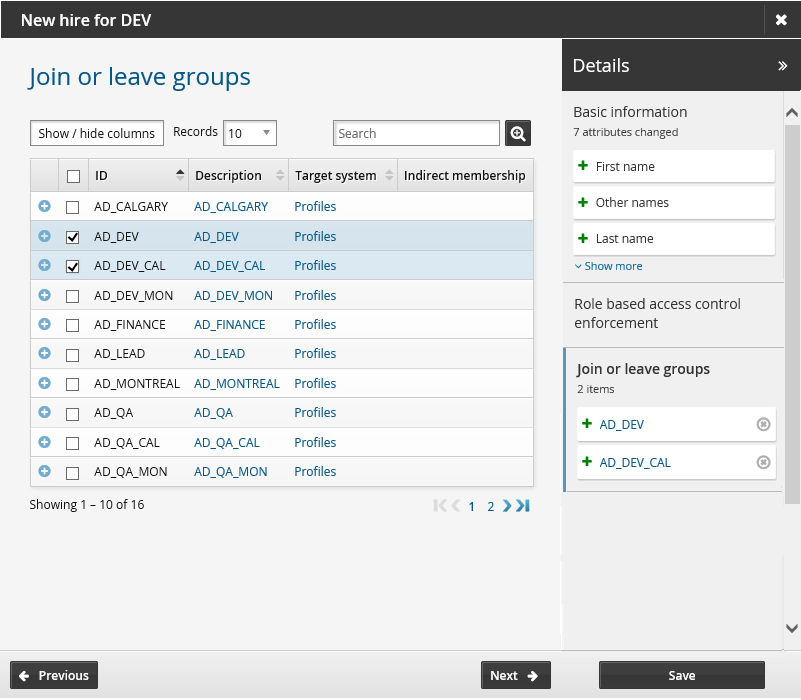Remove AD_DEV_CAL from selected groups
801x700 pixels.
click(x=763, y=462)
